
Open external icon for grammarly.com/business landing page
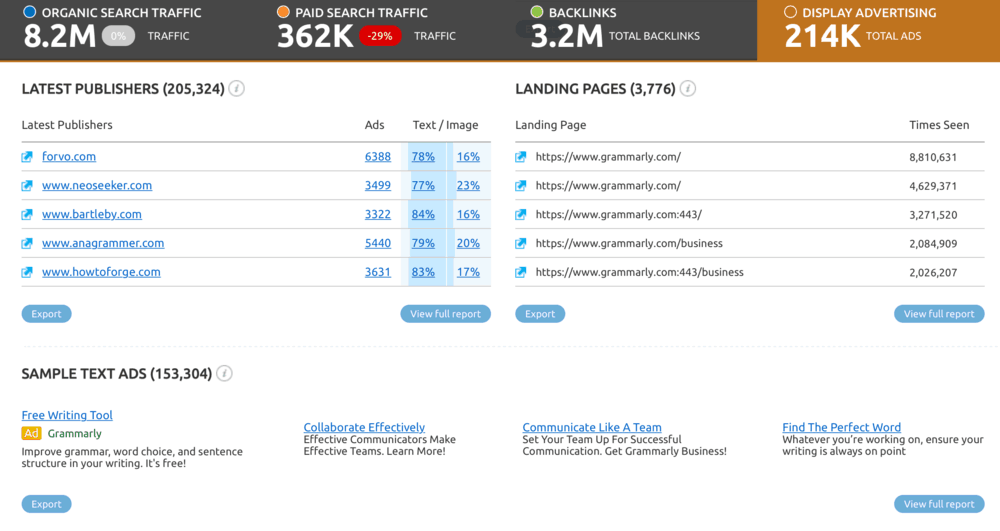521,244
